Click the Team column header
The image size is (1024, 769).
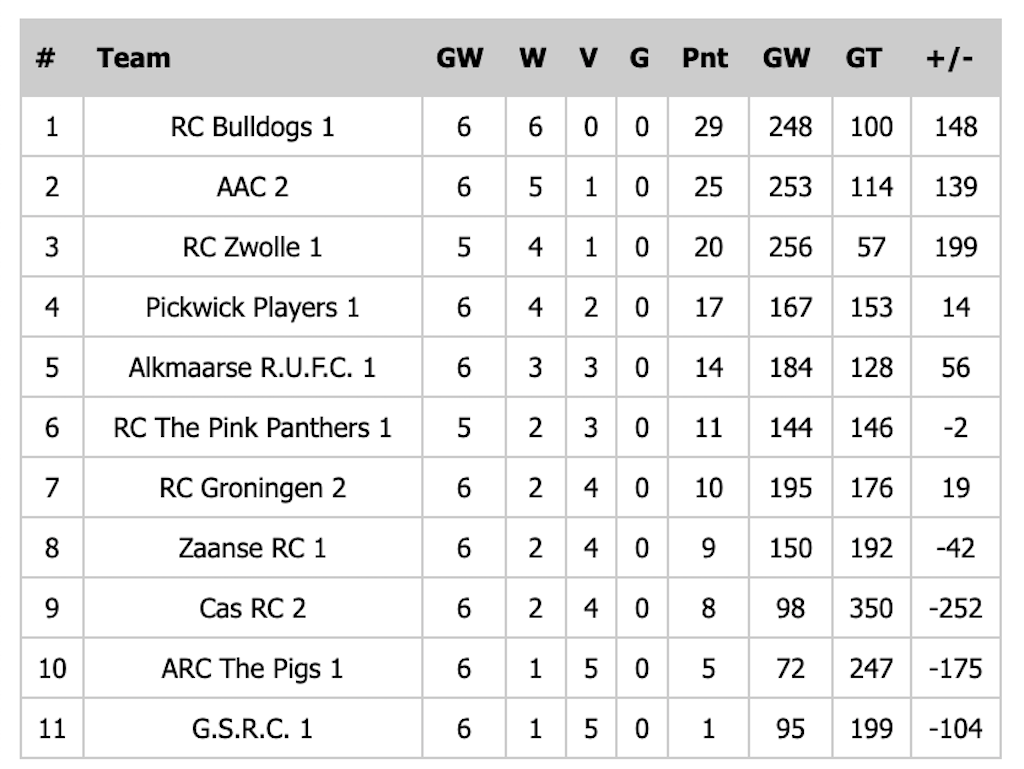tap(134, 58)
